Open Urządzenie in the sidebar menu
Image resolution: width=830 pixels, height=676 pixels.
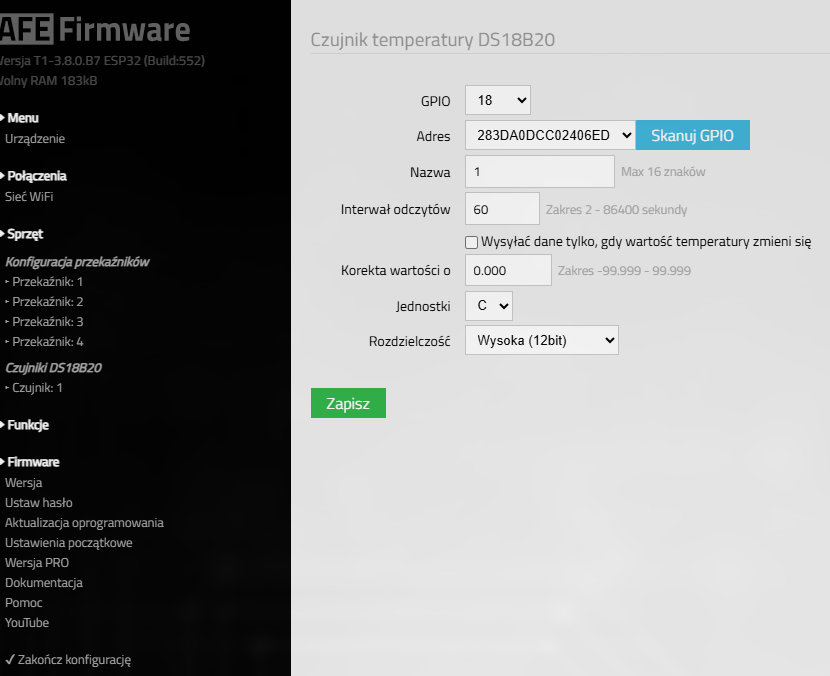(35, 139)
